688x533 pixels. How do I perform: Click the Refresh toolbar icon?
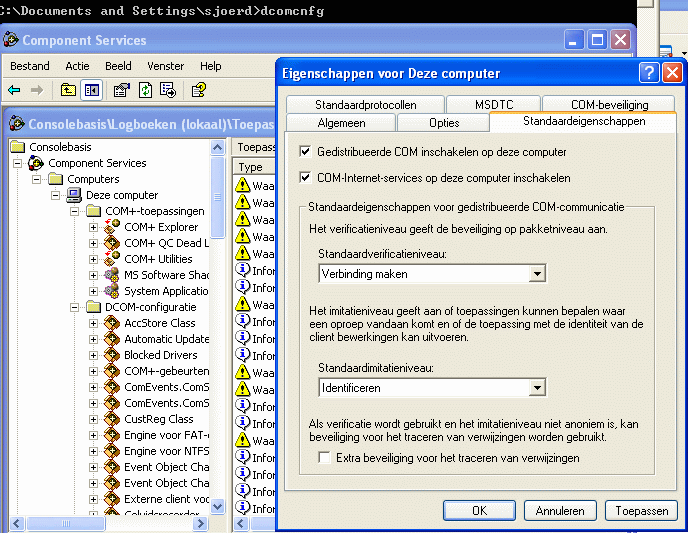pyautogui.click(x=145, y=90)
